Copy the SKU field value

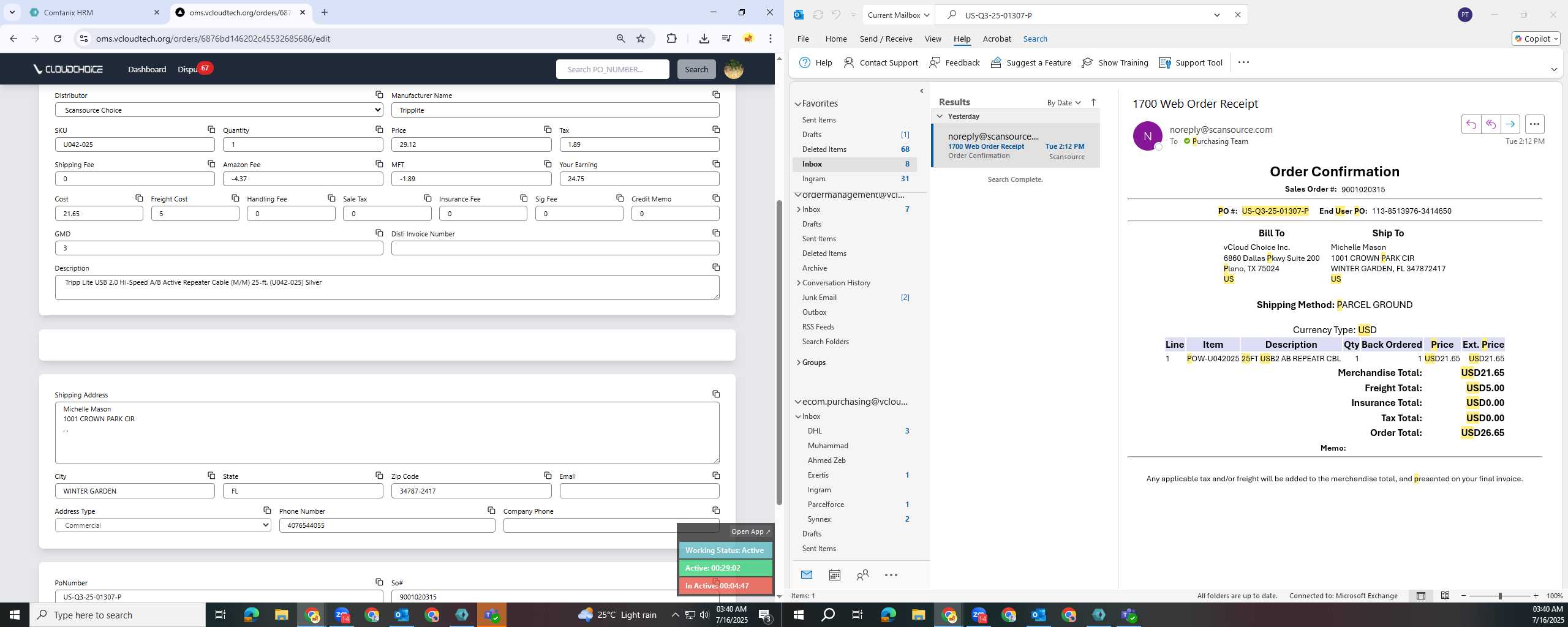coord(211,129)
